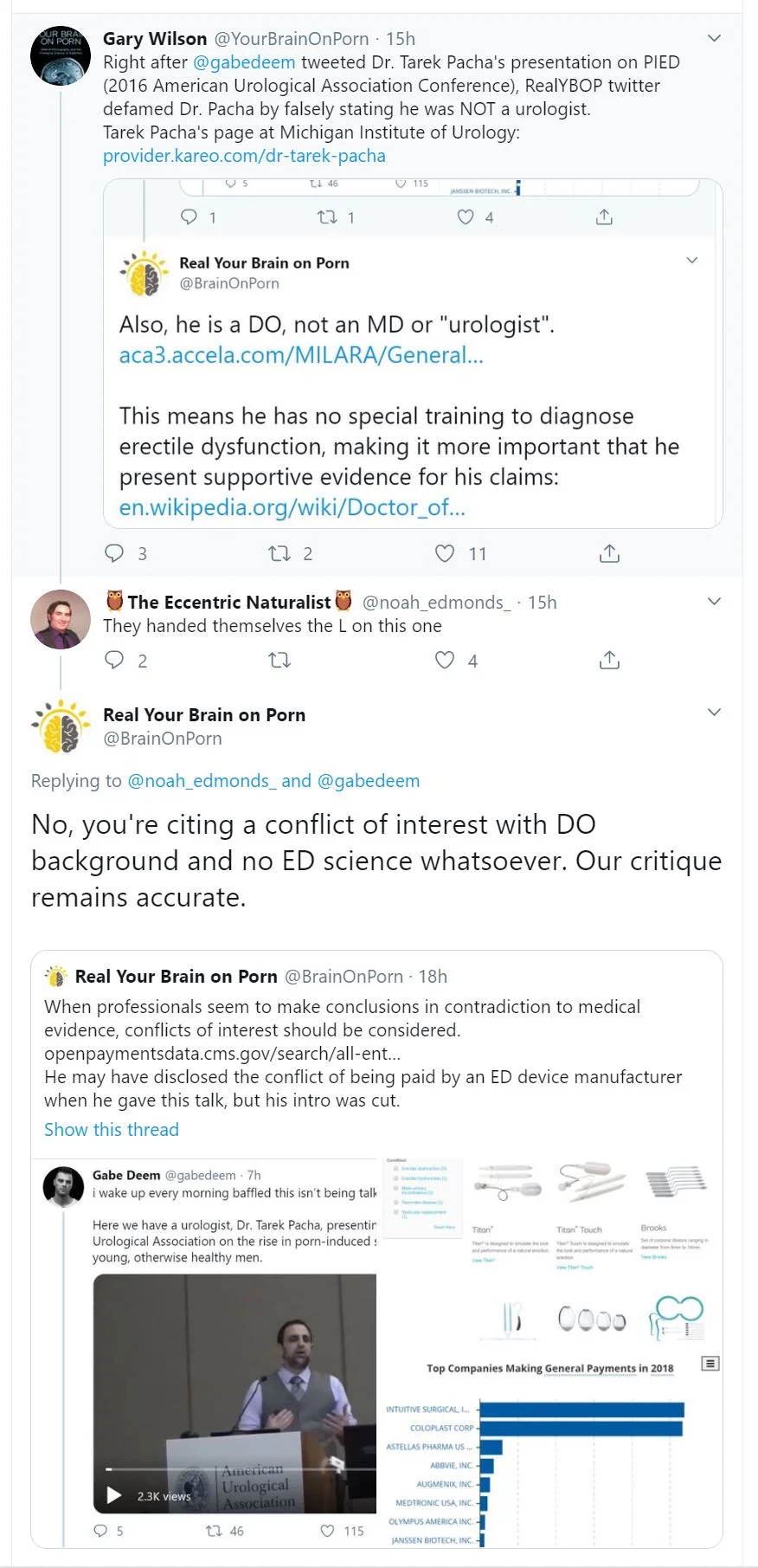Expand Real Your Brain on Porn reply options
Viewport: 758px width, 1568px height.
pos(714,713)
